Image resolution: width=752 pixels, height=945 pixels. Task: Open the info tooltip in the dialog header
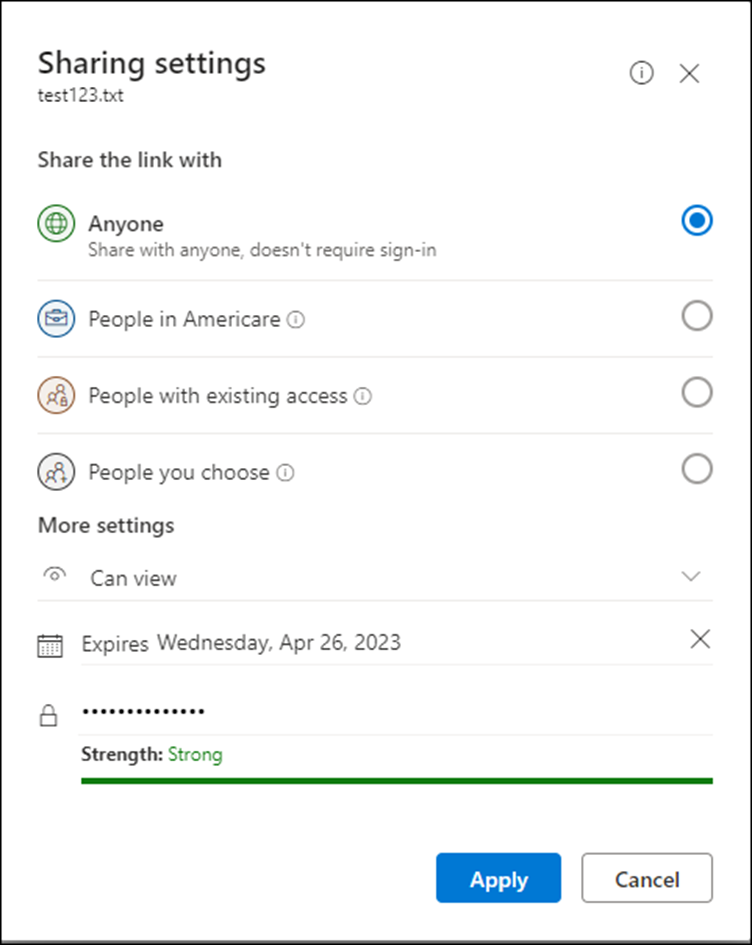pos(641,73)
